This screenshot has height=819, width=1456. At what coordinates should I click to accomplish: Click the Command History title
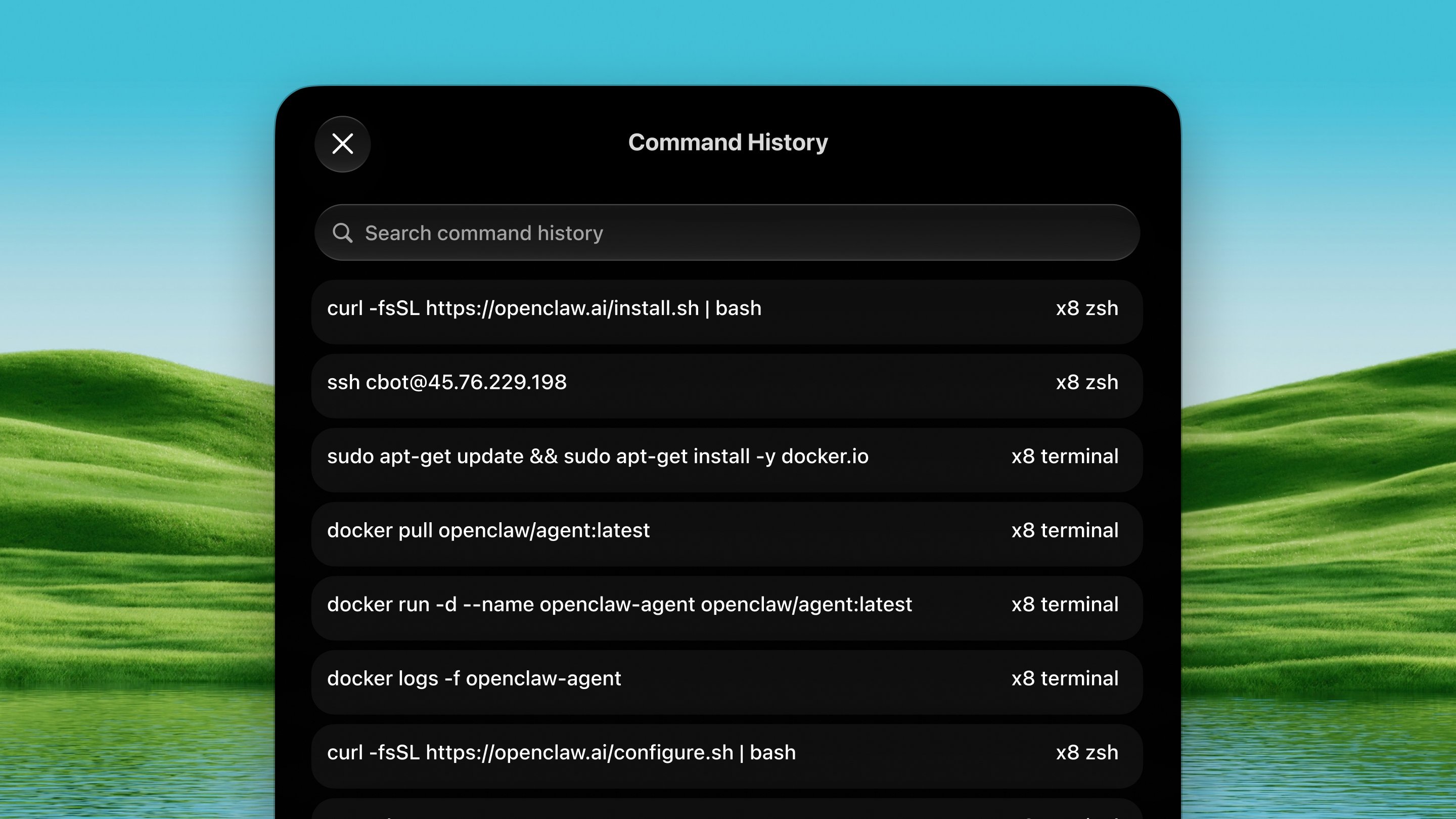point(728,143)
